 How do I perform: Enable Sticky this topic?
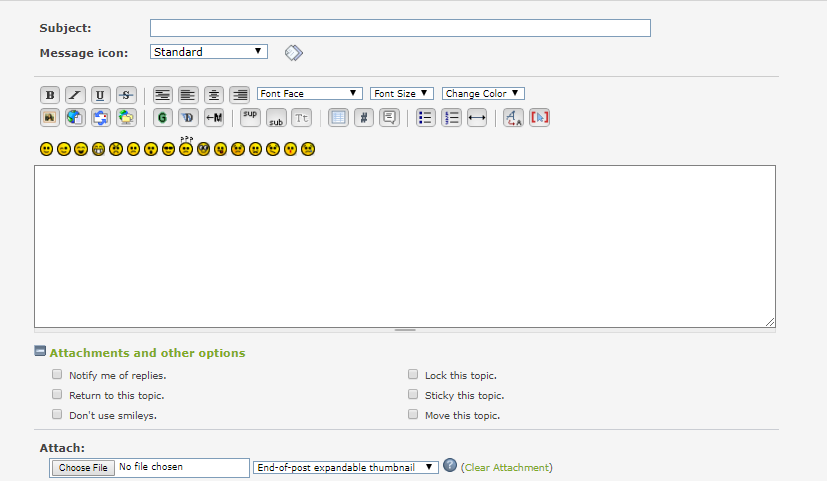[413, 395]
